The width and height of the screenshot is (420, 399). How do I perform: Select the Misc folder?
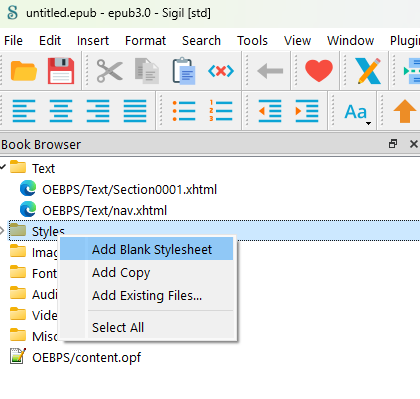[33, 336]
